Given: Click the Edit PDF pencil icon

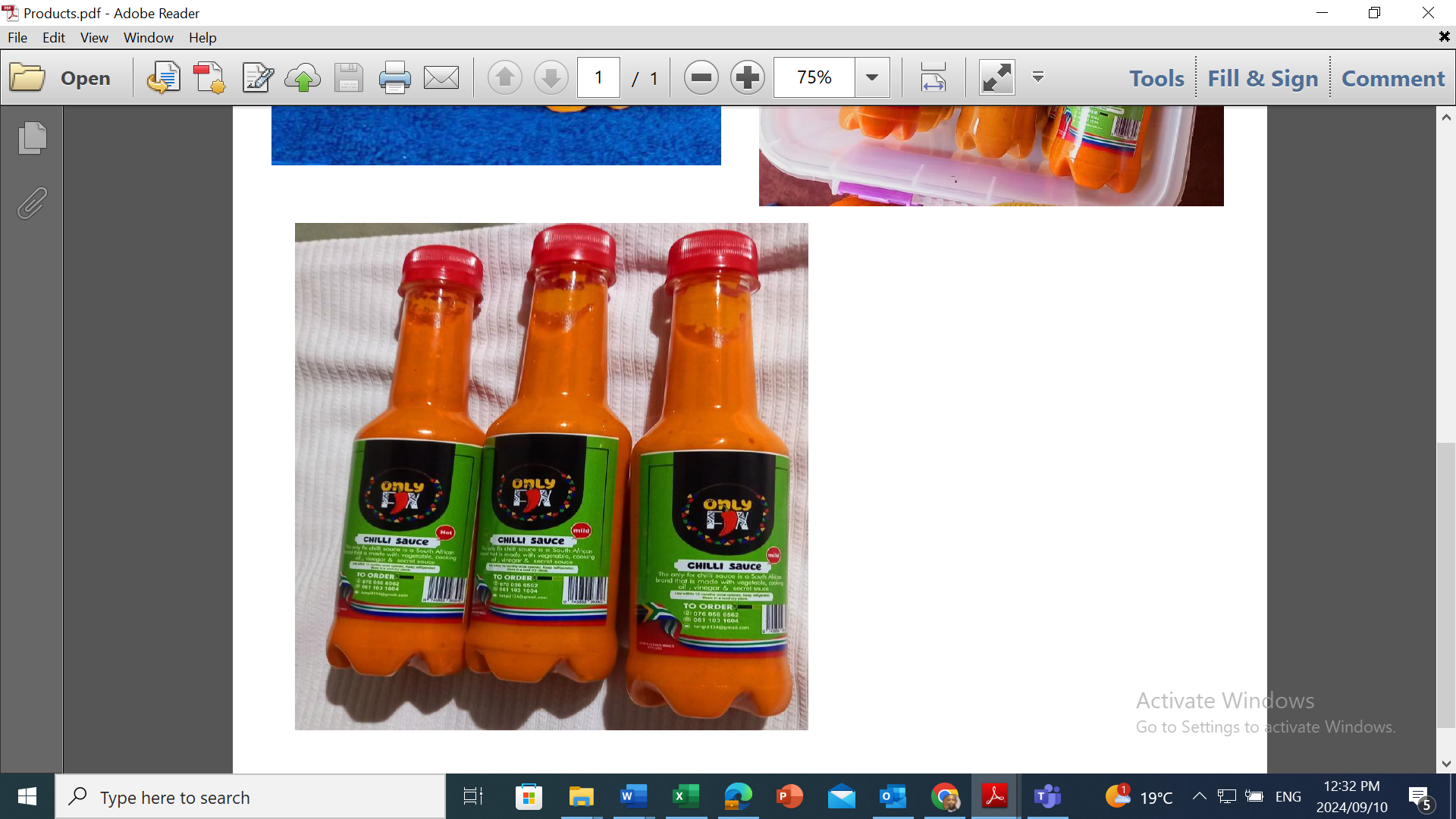Looking at the screenshot, I should (257, 77).
